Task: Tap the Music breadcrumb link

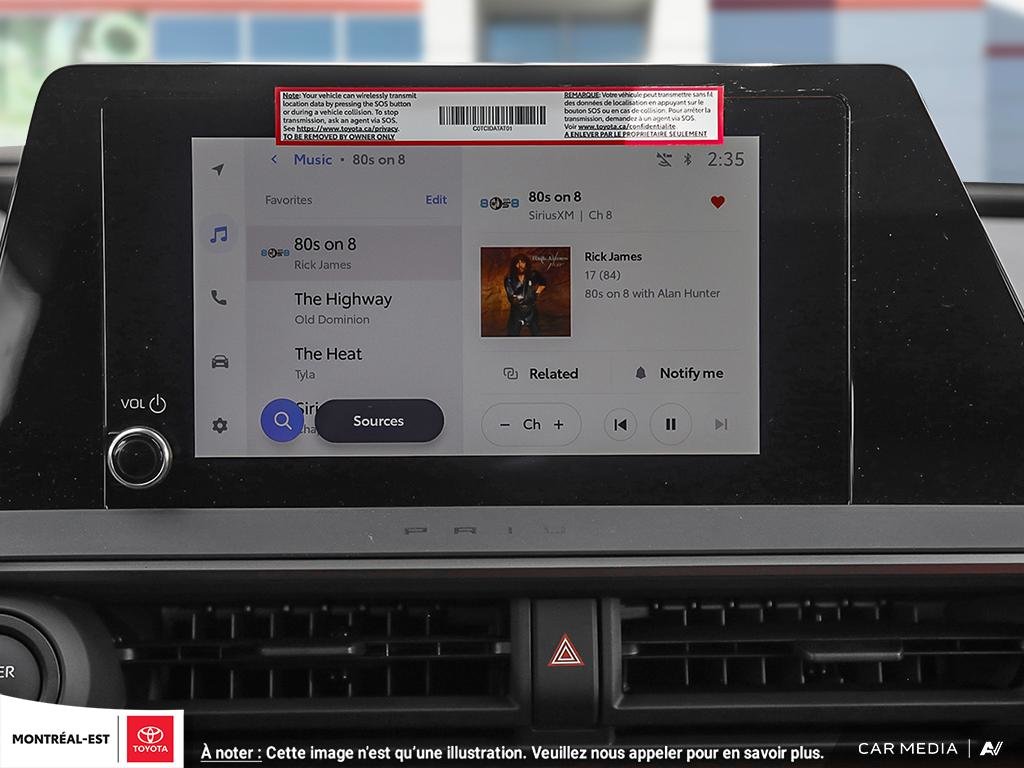Action: pyautogui.click(x=313, y=159)
